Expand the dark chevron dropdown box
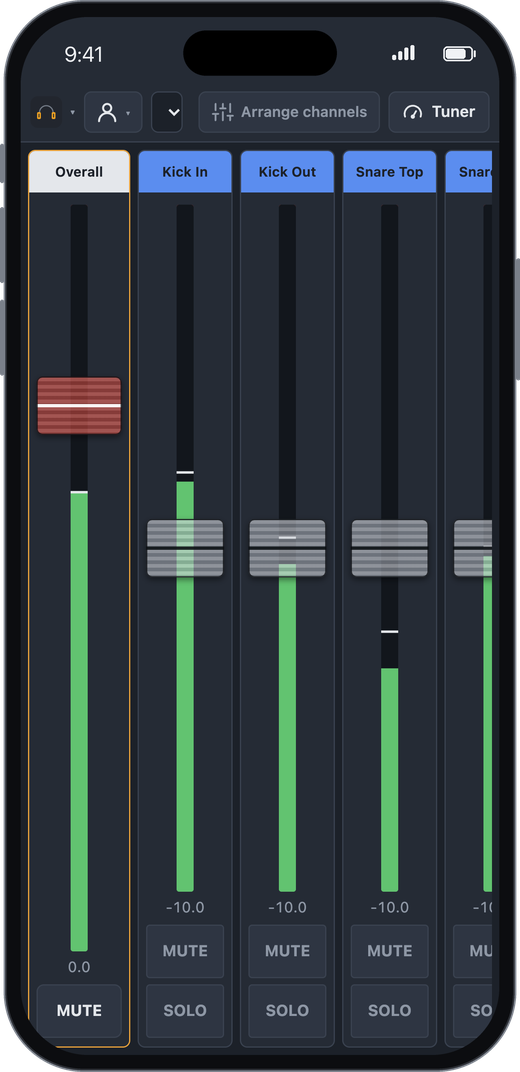 (167, 112)
